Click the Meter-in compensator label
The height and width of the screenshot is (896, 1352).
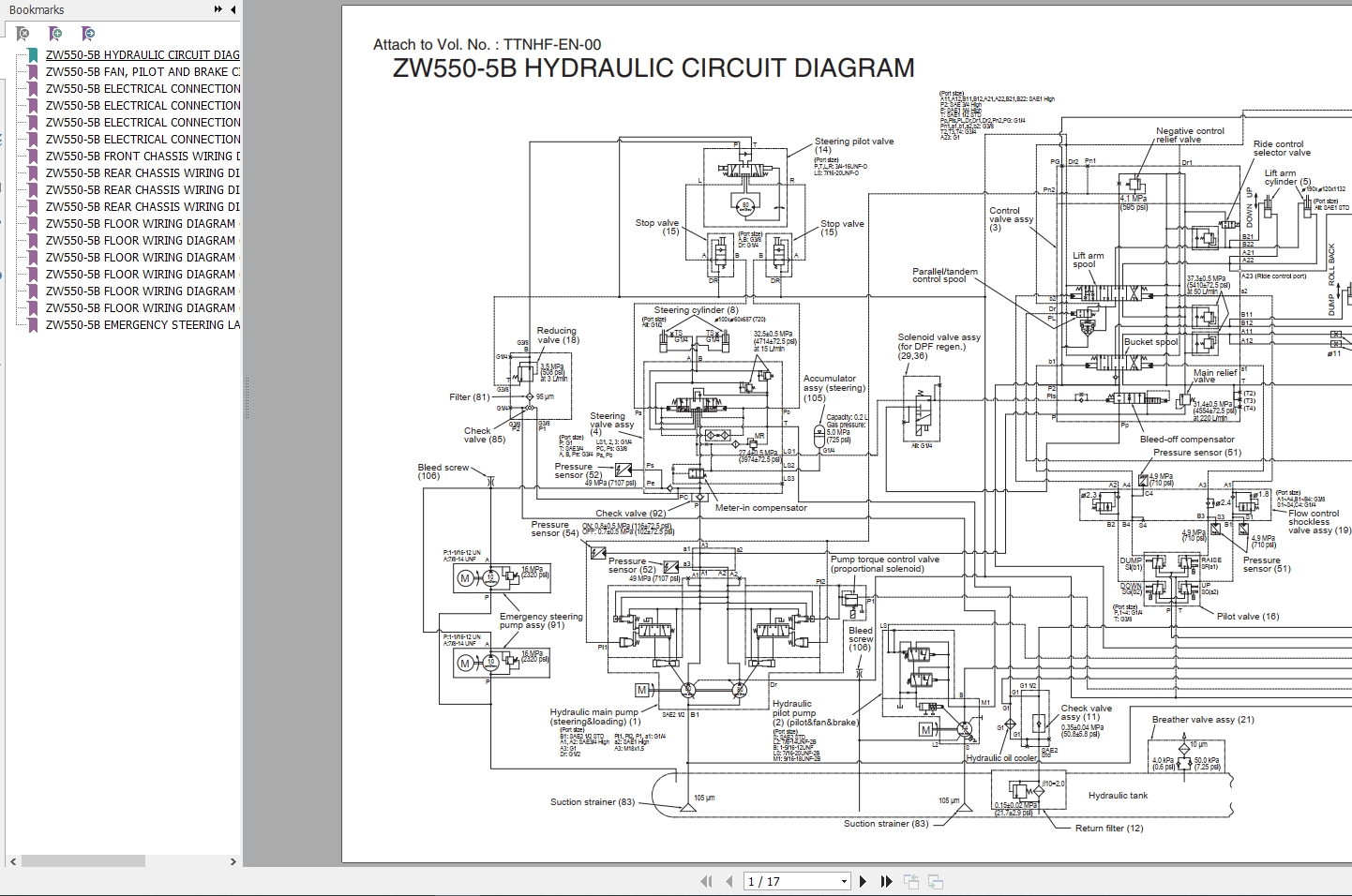point(760,508)
